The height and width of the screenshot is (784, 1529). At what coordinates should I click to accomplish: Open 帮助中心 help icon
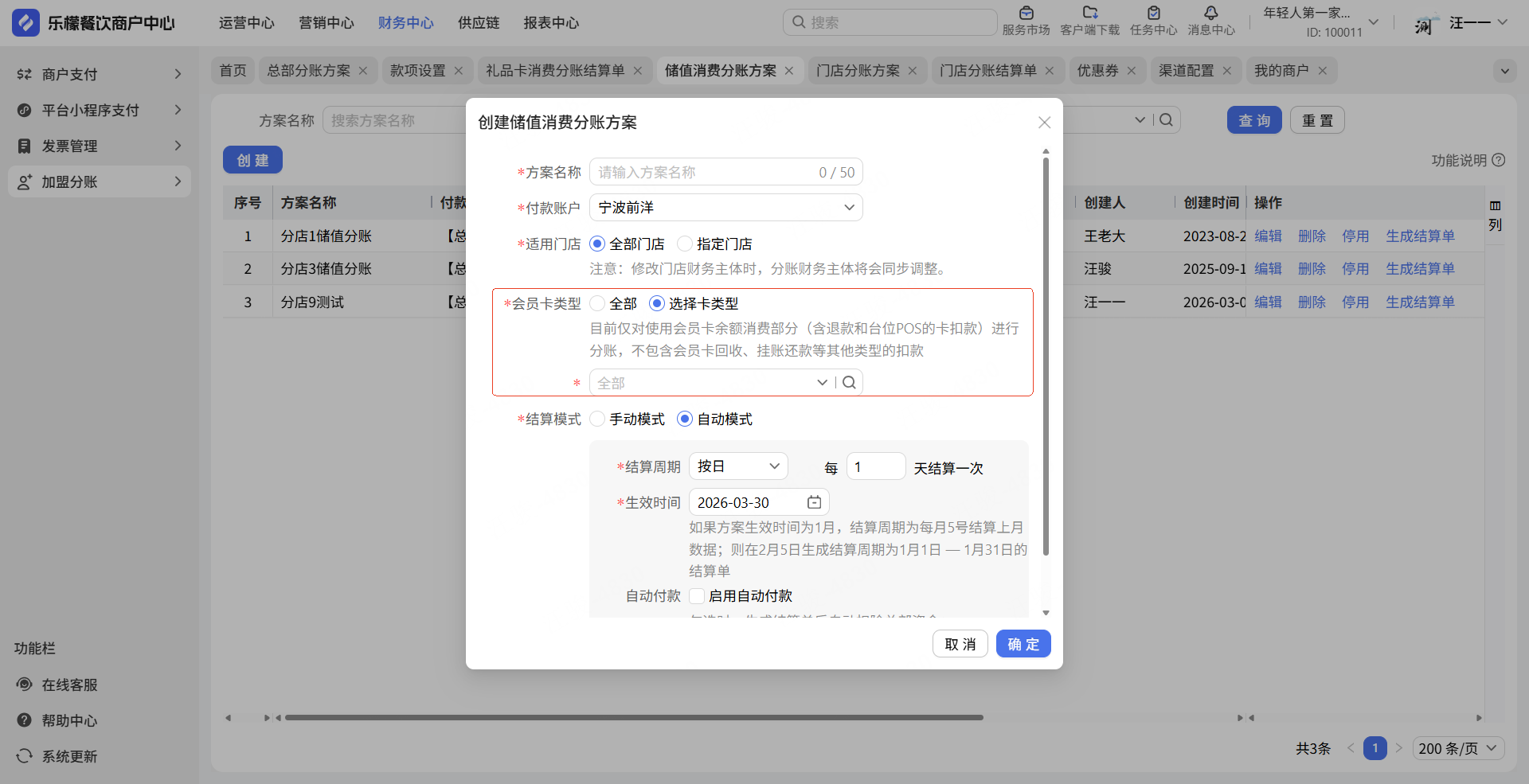coord(25,720)
